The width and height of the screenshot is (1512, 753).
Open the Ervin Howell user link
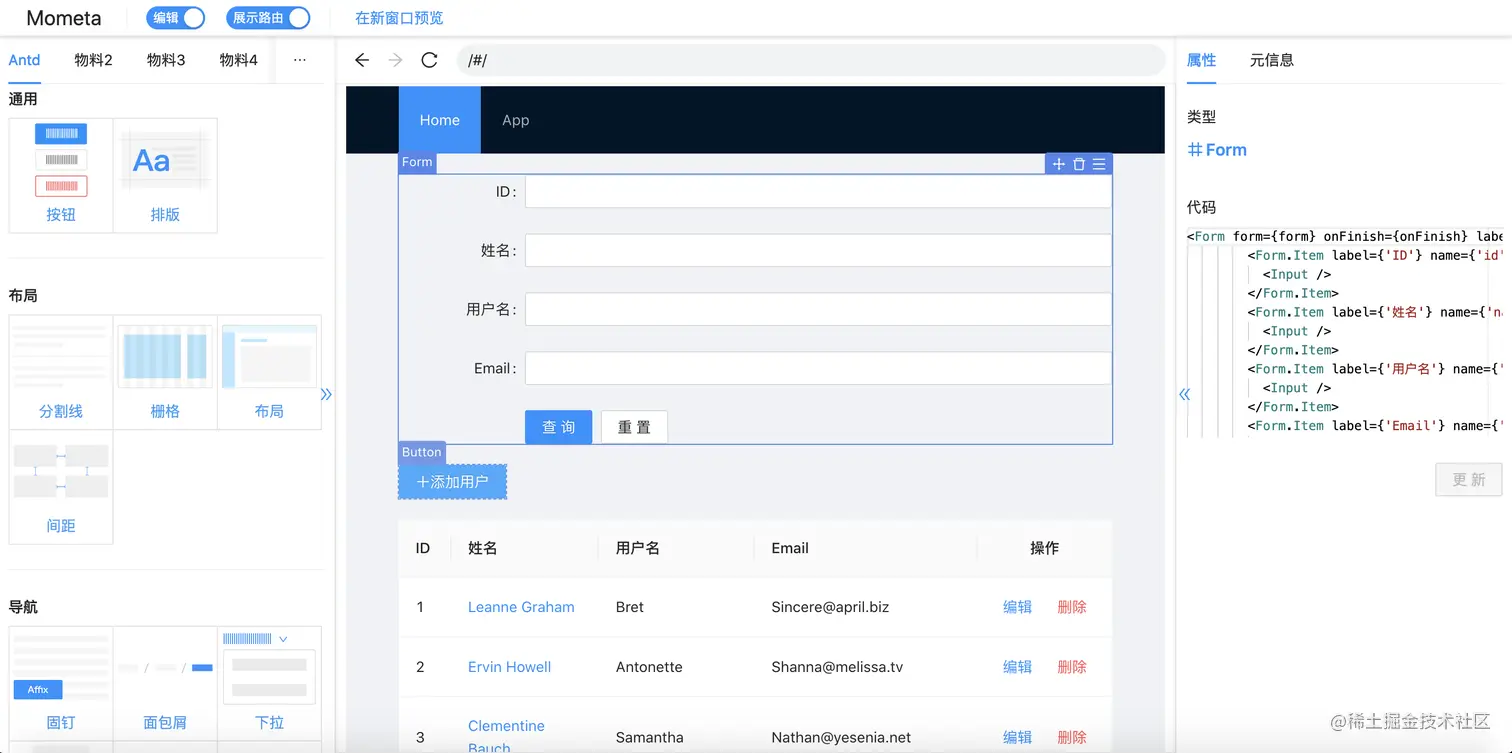coord(509,667)
